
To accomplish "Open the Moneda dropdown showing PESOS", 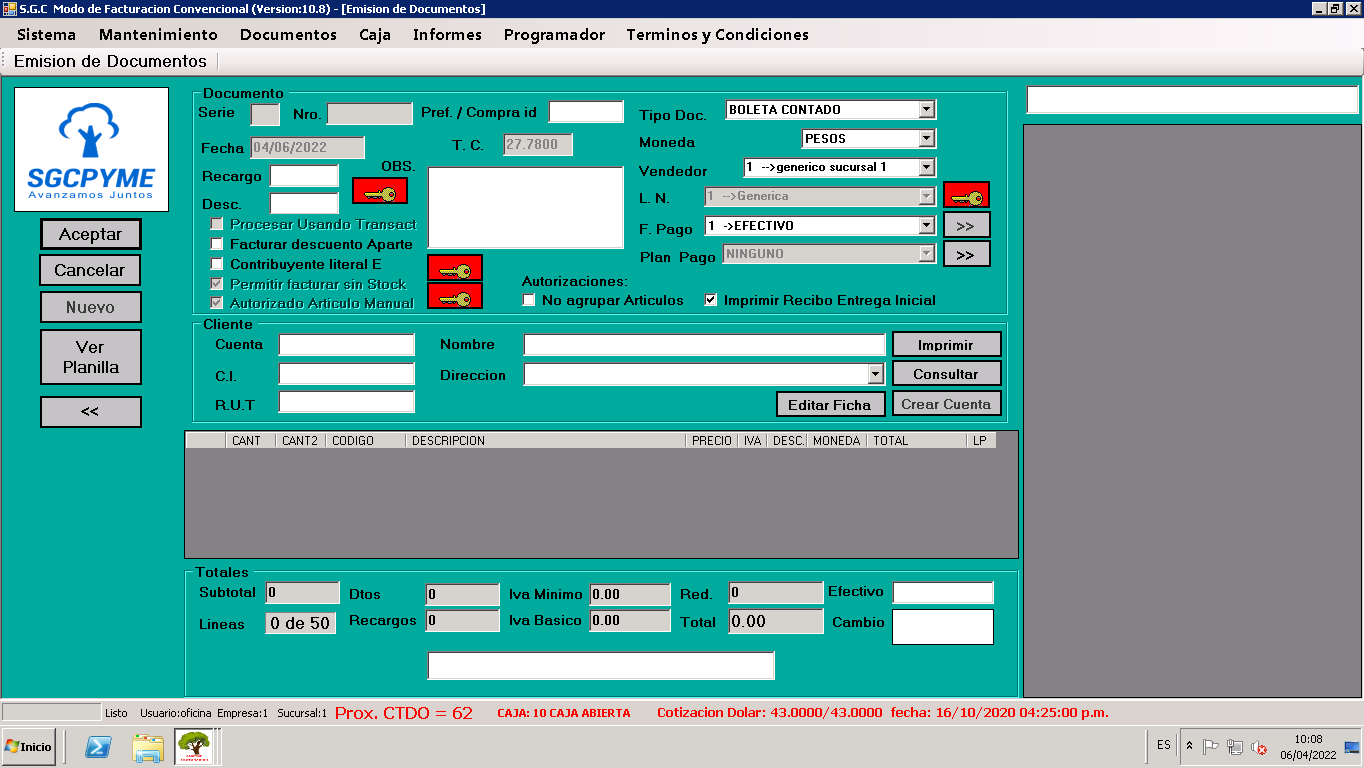I will pyautogui.click(x=926, y=138).
